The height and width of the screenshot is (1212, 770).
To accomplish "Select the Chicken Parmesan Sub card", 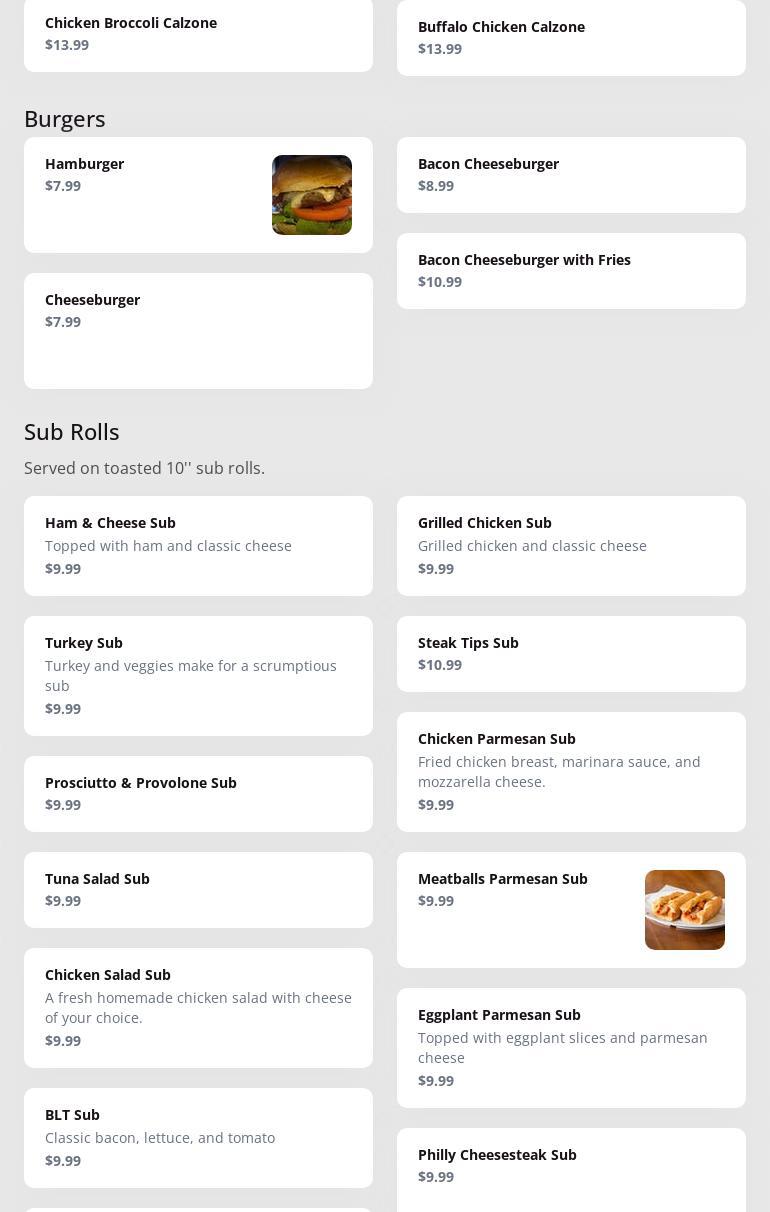I will click(570, 772).
